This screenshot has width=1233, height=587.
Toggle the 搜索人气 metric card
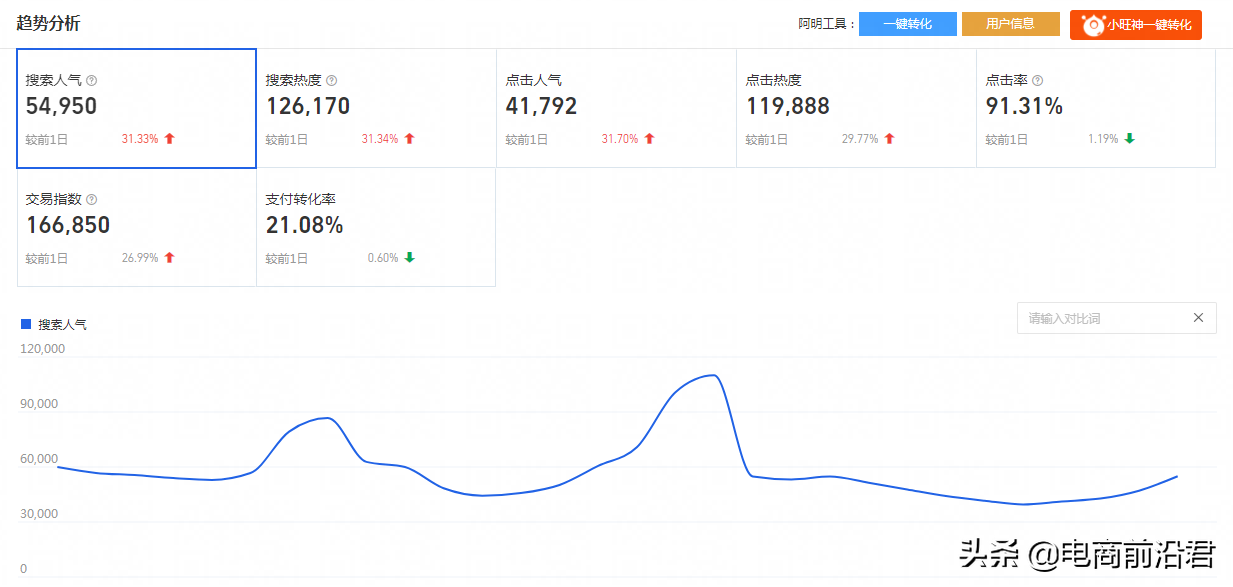tap(136, 108)
